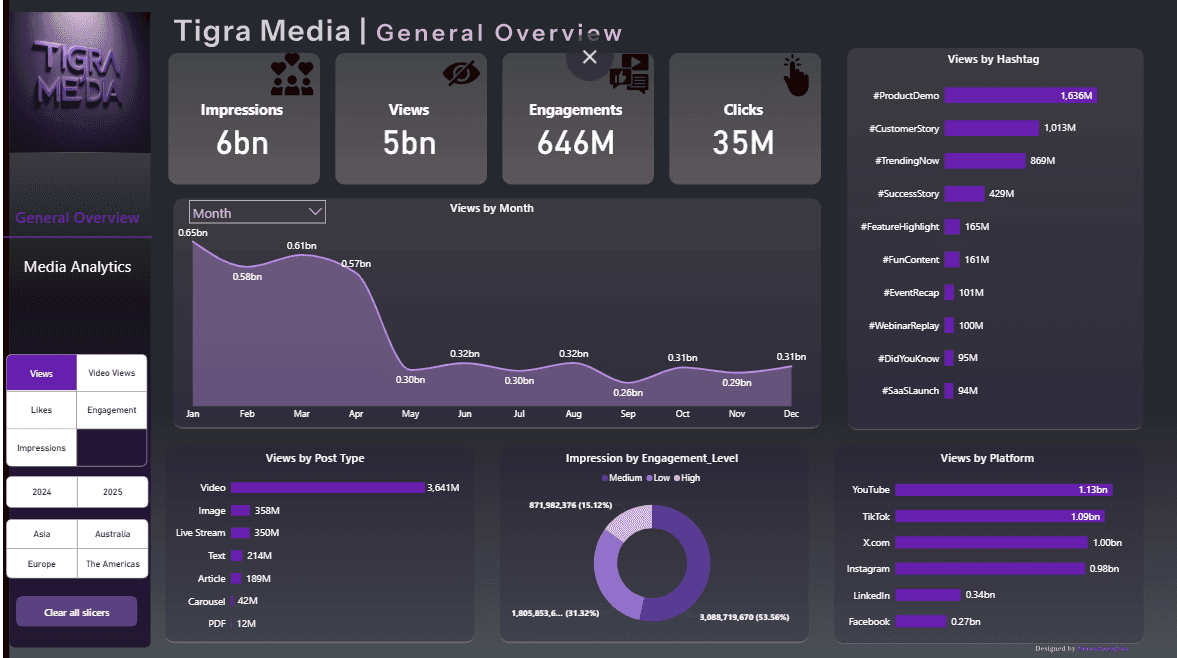Filter region to Asia
Viewport: 1177px width, 658px height.
[41, 534]
